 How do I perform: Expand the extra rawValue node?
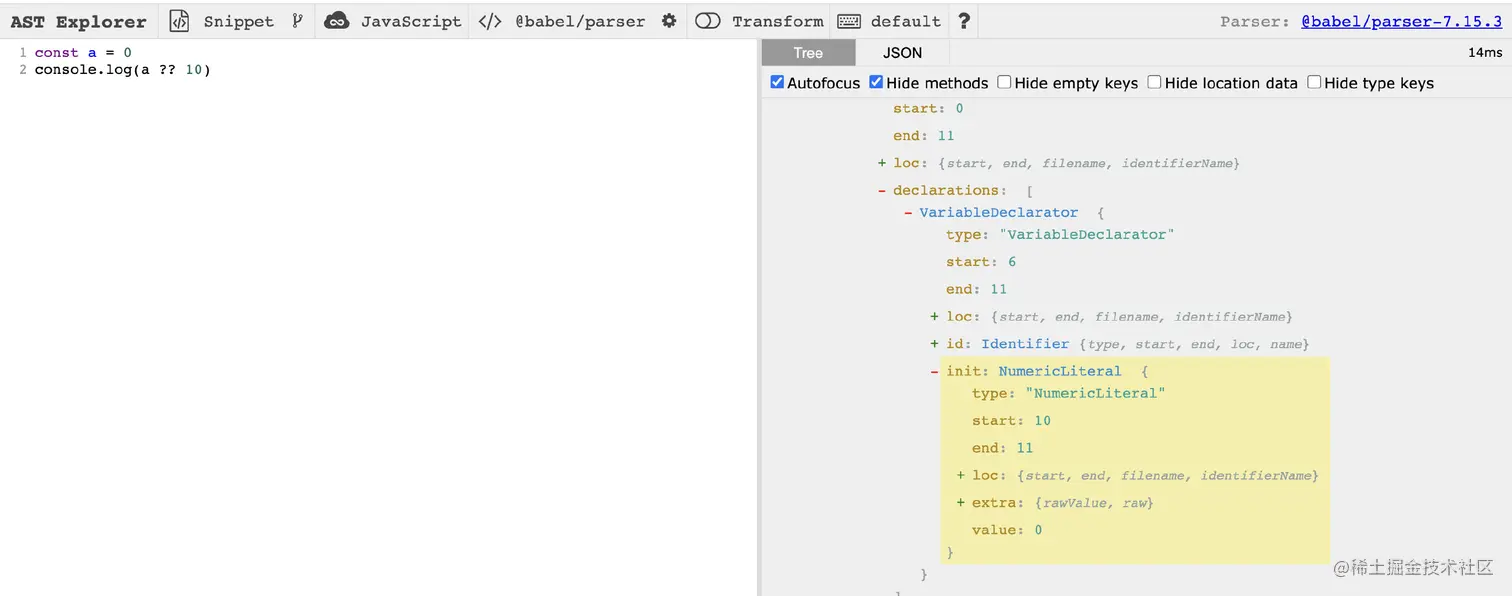pyautogui.click(x=961, y=503)
